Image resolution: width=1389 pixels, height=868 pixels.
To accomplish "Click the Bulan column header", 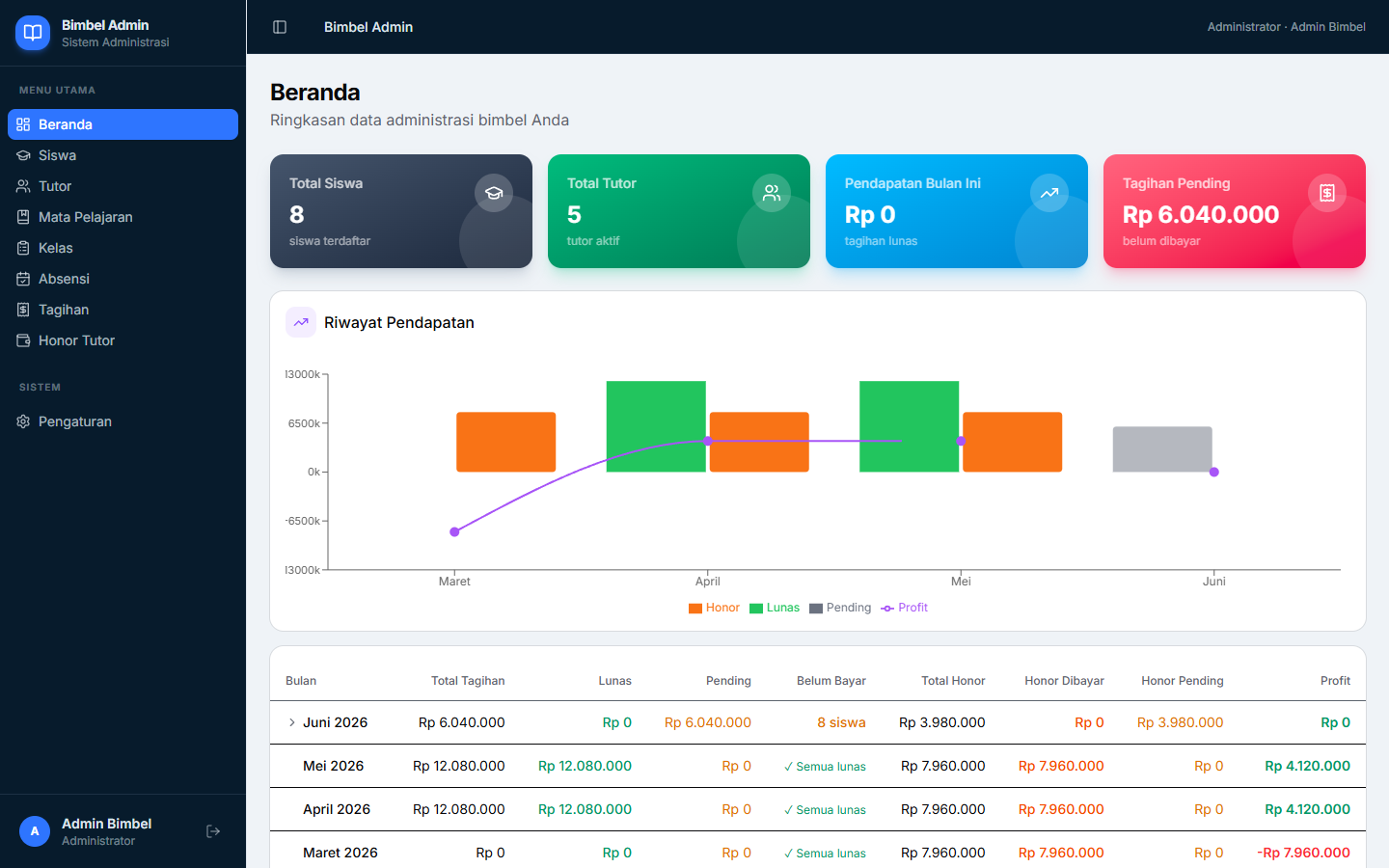I will 301,681.
